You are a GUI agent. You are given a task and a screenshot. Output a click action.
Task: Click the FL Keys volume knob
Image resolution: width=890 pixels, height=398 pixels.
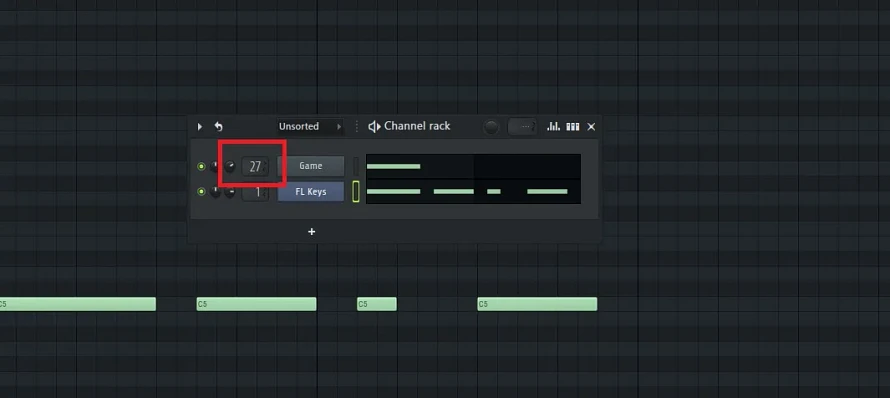230,192
